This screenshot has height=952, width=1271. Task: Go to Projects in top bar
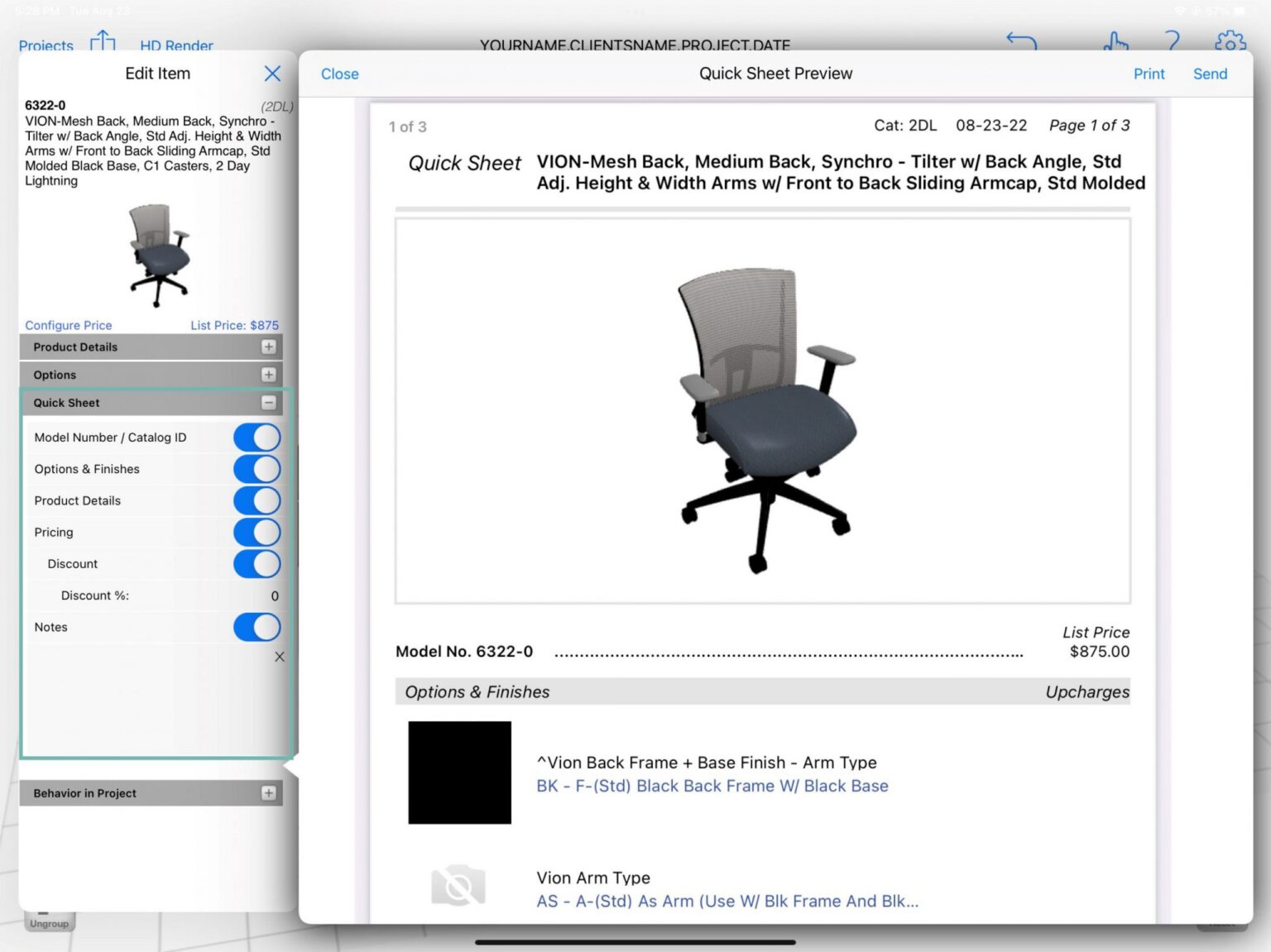click(x=46, y=45)
